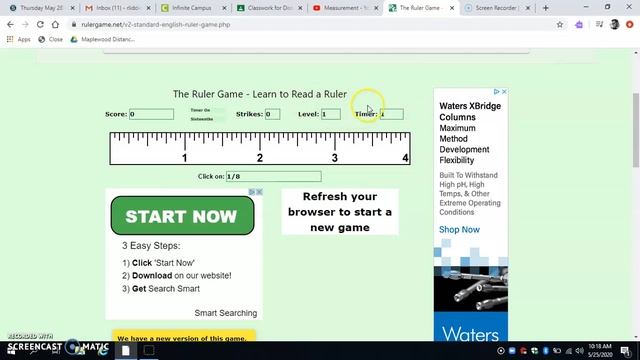The height and width of the screenshot is (360, 640).
Task: Click the screen recorder circle tray icon
Action: pos(501,351)
